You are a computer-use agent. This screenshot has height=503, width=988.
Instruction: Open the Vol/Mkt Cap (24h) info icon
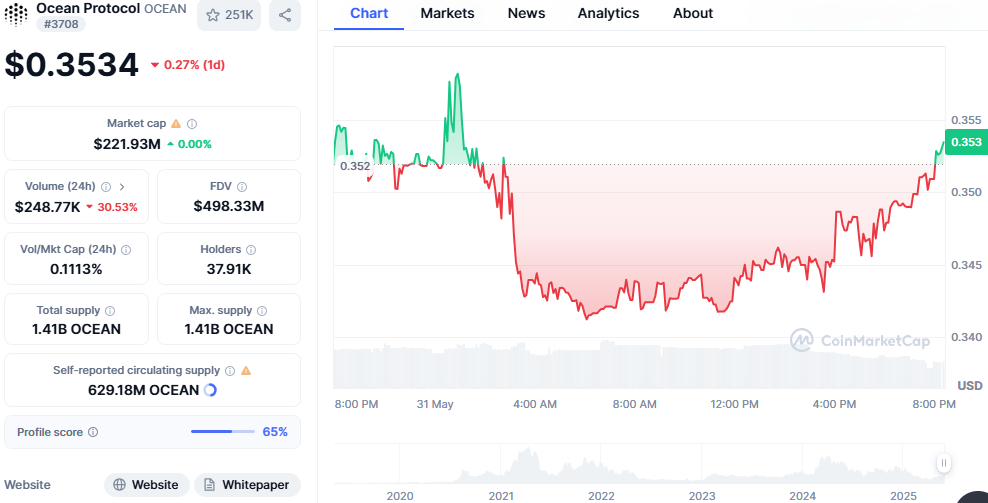pos(126,250)
